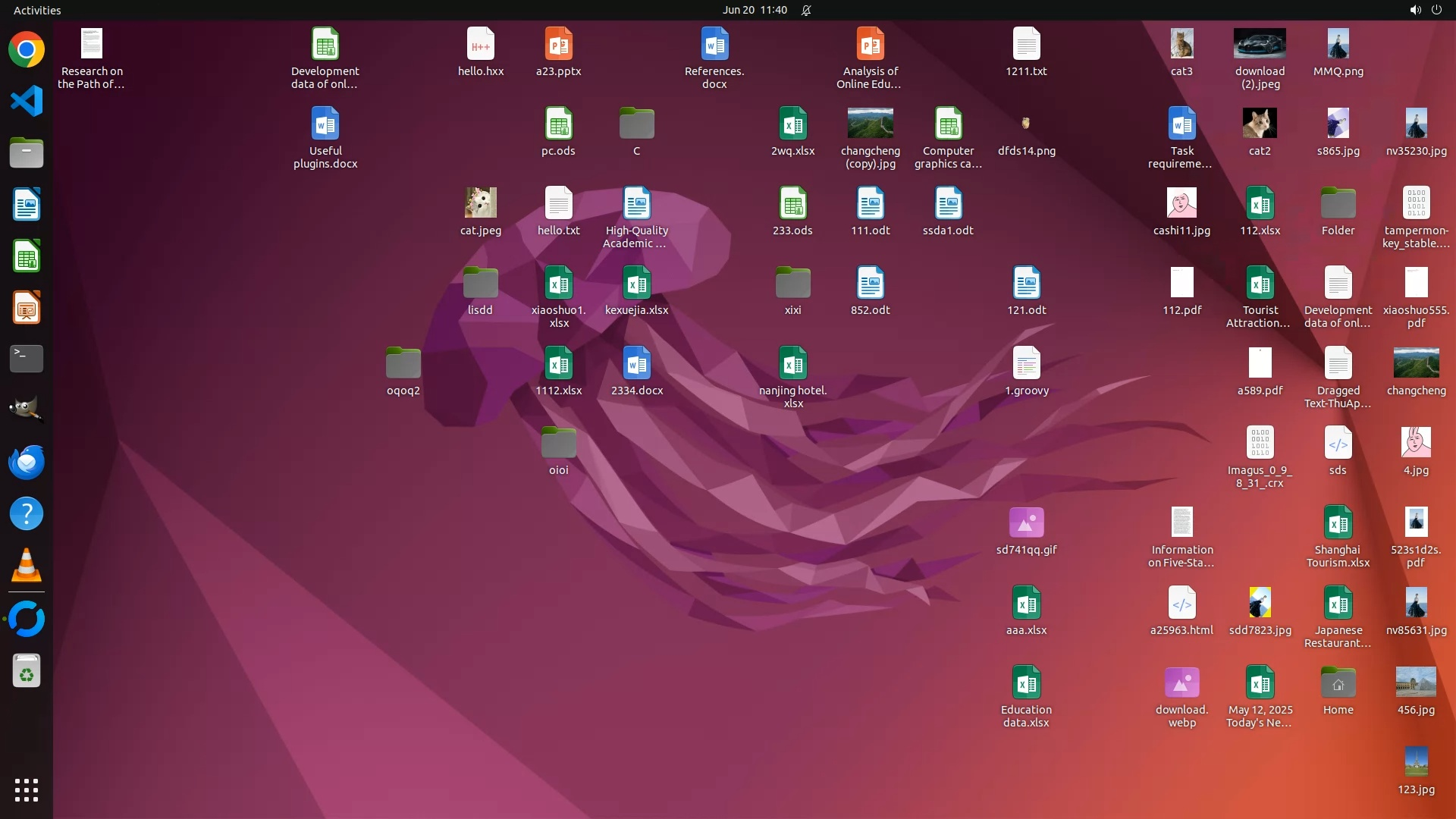Click the do-not-disturb bell indicator

click(806, 10)
